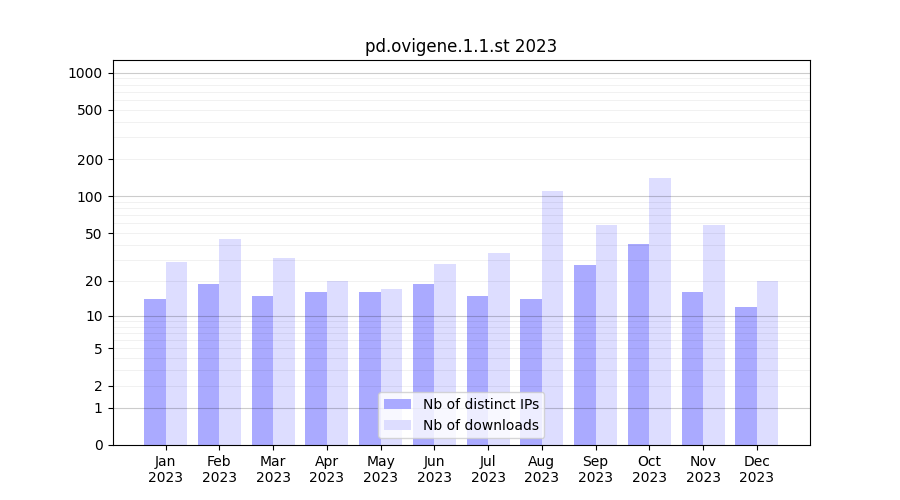Select the April 2023 distinct IPs bar
The image size is (900, 500).
pyautogui.click(x=316, y=368)
